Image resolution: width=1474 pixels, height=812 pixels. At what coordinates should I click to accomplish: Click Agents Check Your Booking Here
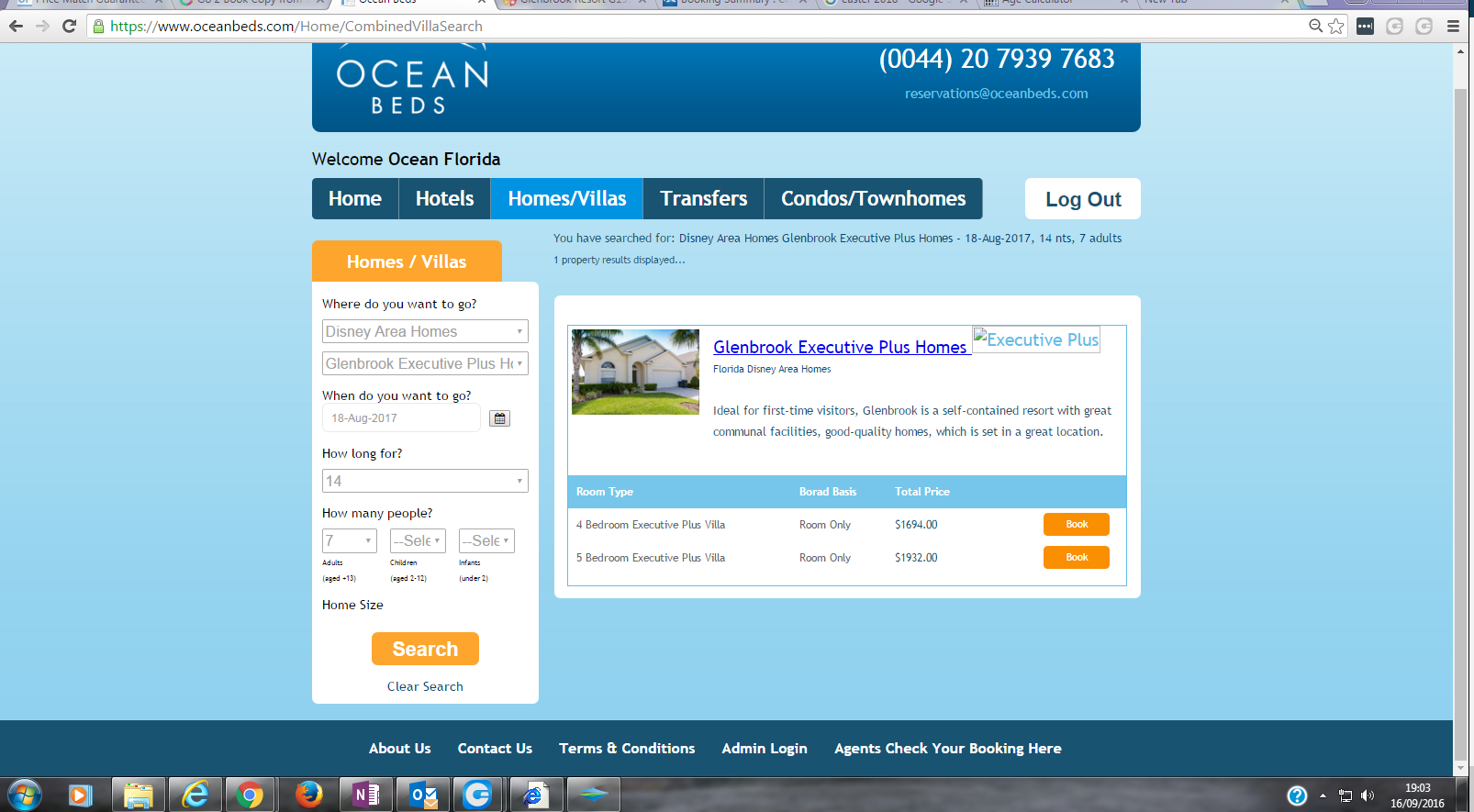[948, 749]
